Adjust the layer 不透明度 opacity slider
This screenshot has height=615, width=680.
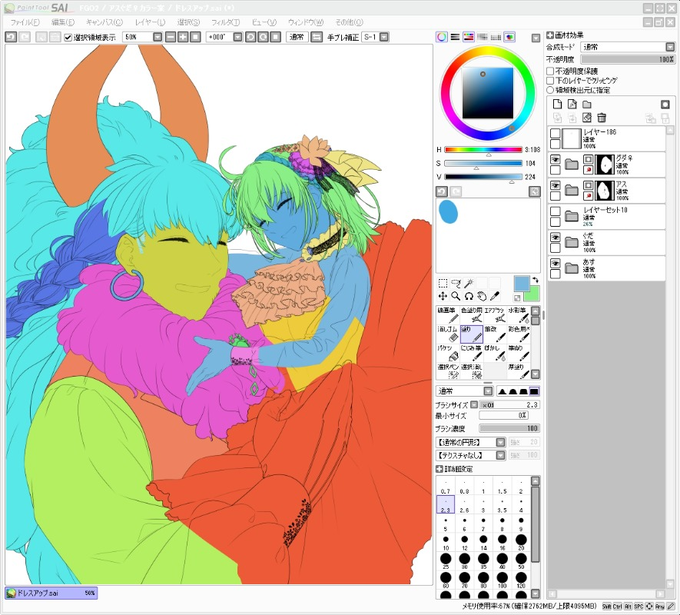point(628,59)
